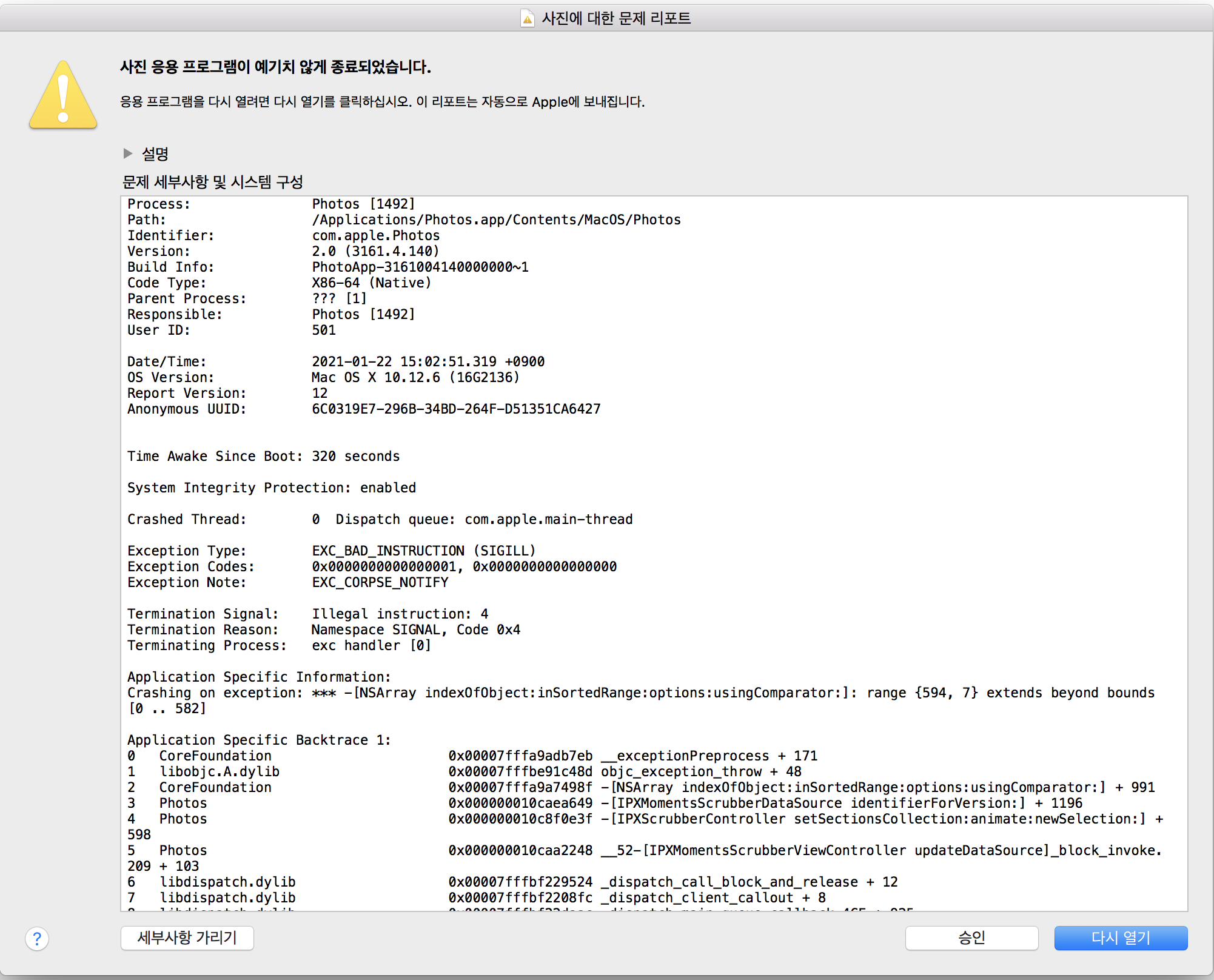This screenshot has height=980, width=1214.
Task: Click the bold crash headline text
Action: (x=275, y=67)
